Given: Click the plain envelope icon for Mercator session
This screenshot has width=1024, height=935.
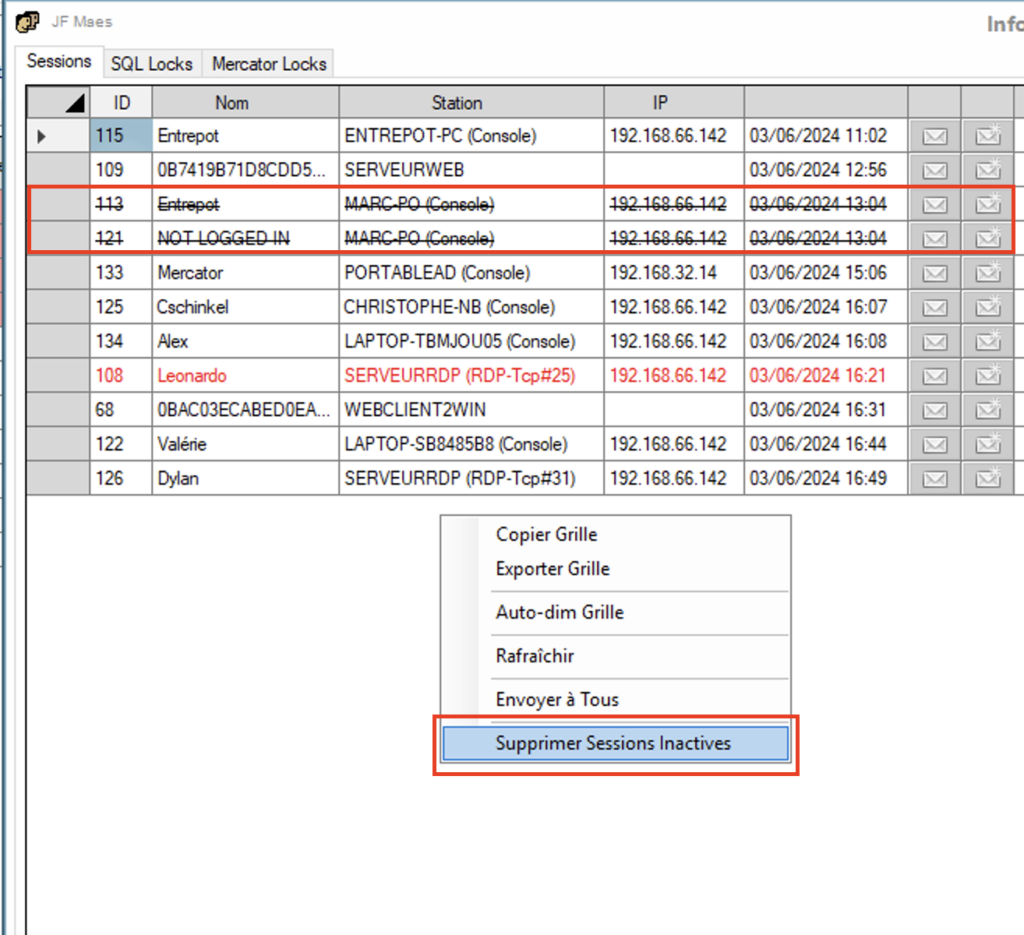Looking at the screenshot, I should (934, 273).
